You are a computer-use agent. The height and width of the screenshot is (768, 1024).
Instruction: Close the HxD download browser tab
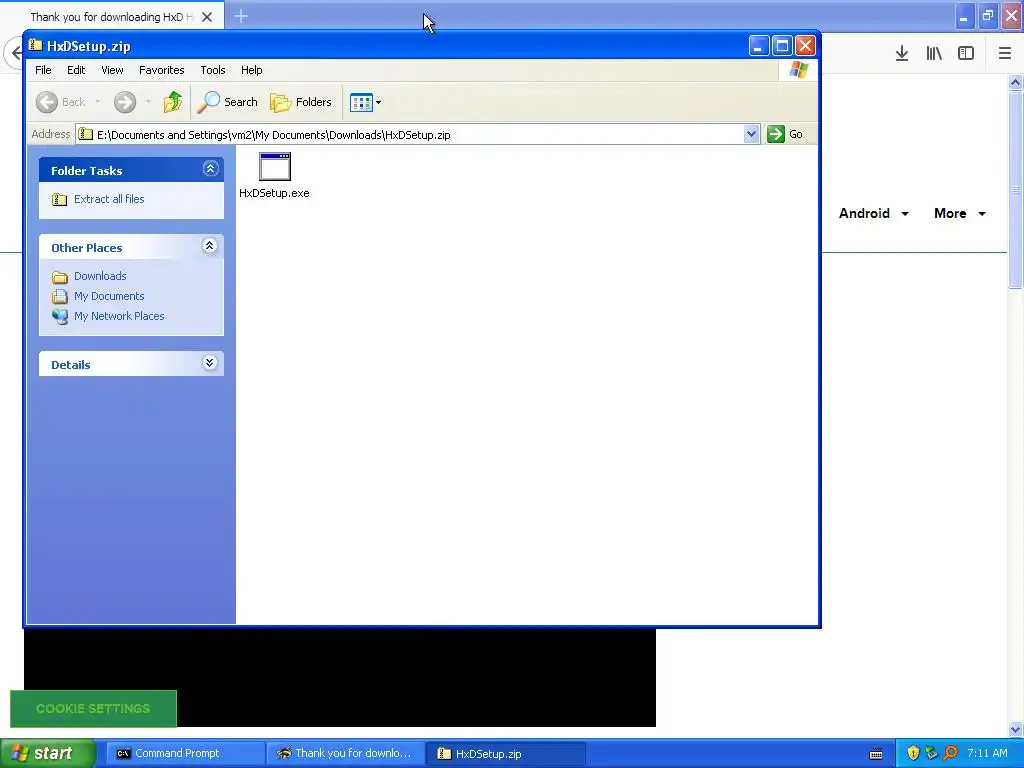click(207, 17)
